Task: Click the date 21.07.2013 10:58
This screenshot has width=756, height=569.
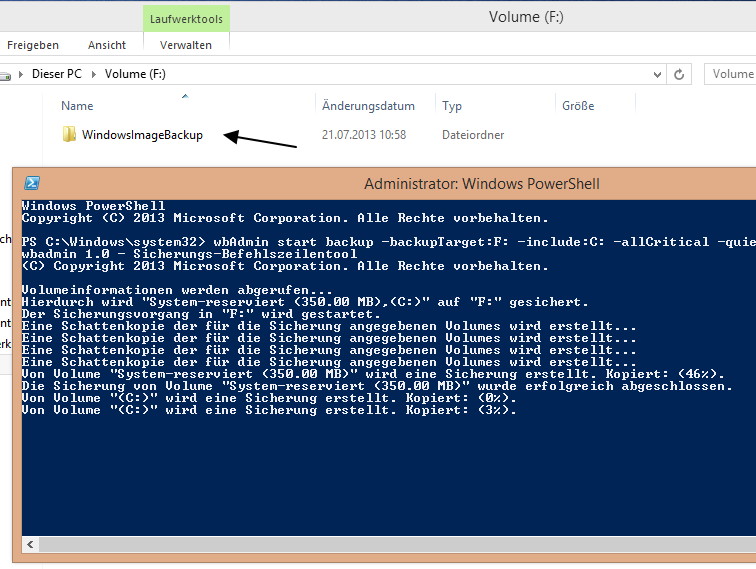Action: coord(364,135)
